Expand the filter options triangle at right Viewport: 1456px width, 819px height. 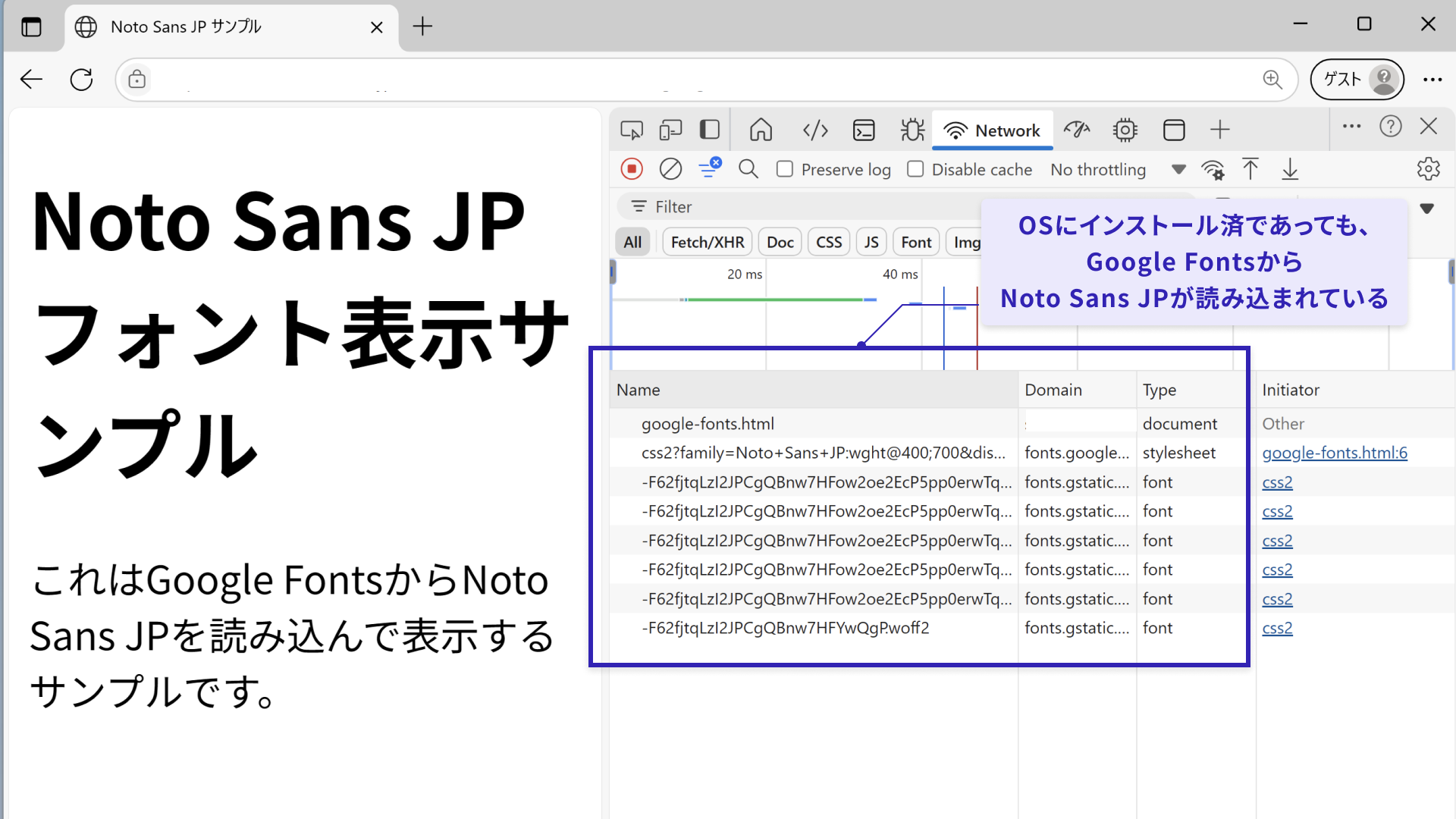pyautogui.click(x=1426, y=209)
